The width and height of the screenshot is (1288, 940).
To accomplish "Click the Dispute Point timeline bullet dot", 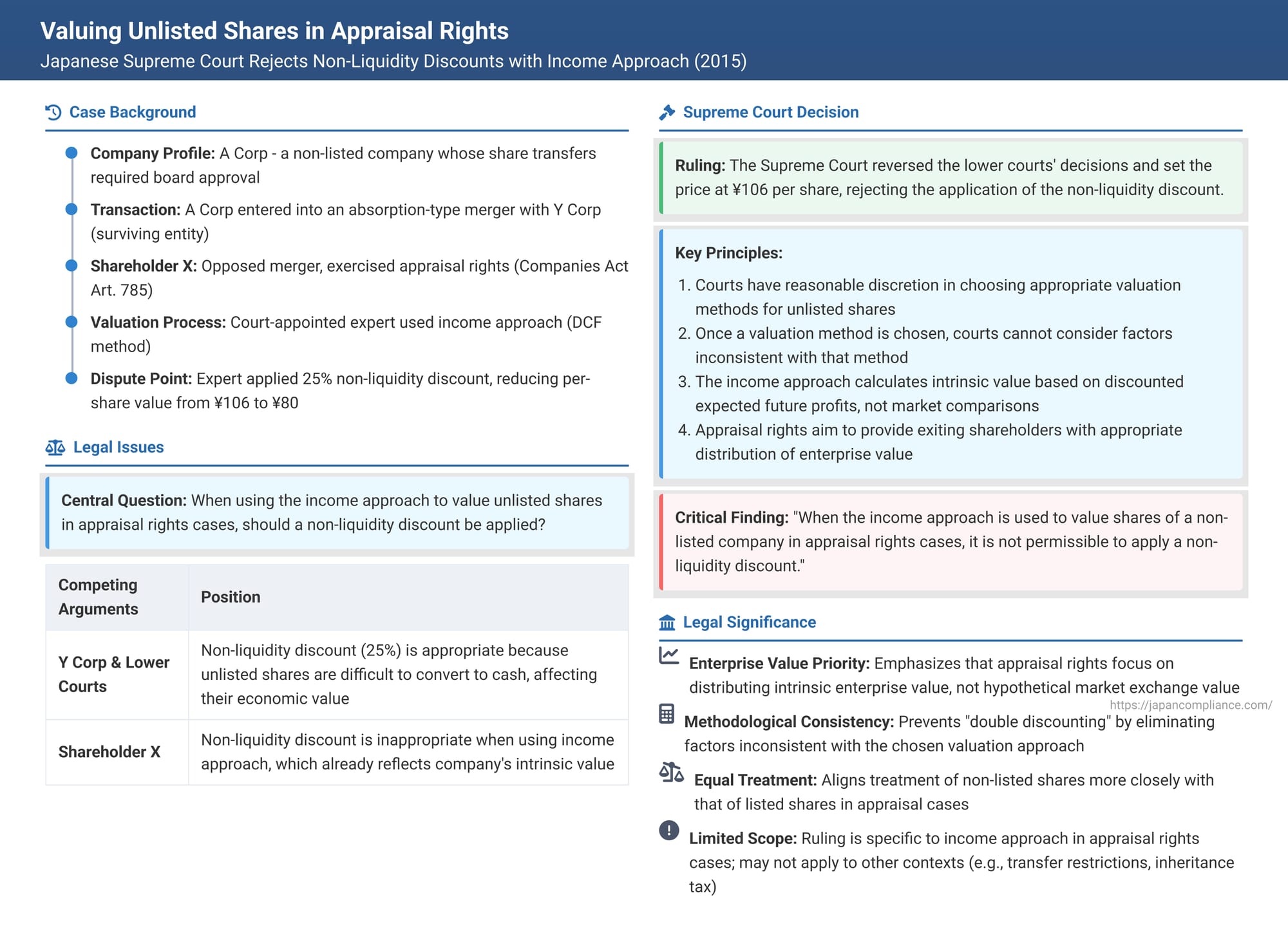I will pyautogui.click(x=71, y=379).
